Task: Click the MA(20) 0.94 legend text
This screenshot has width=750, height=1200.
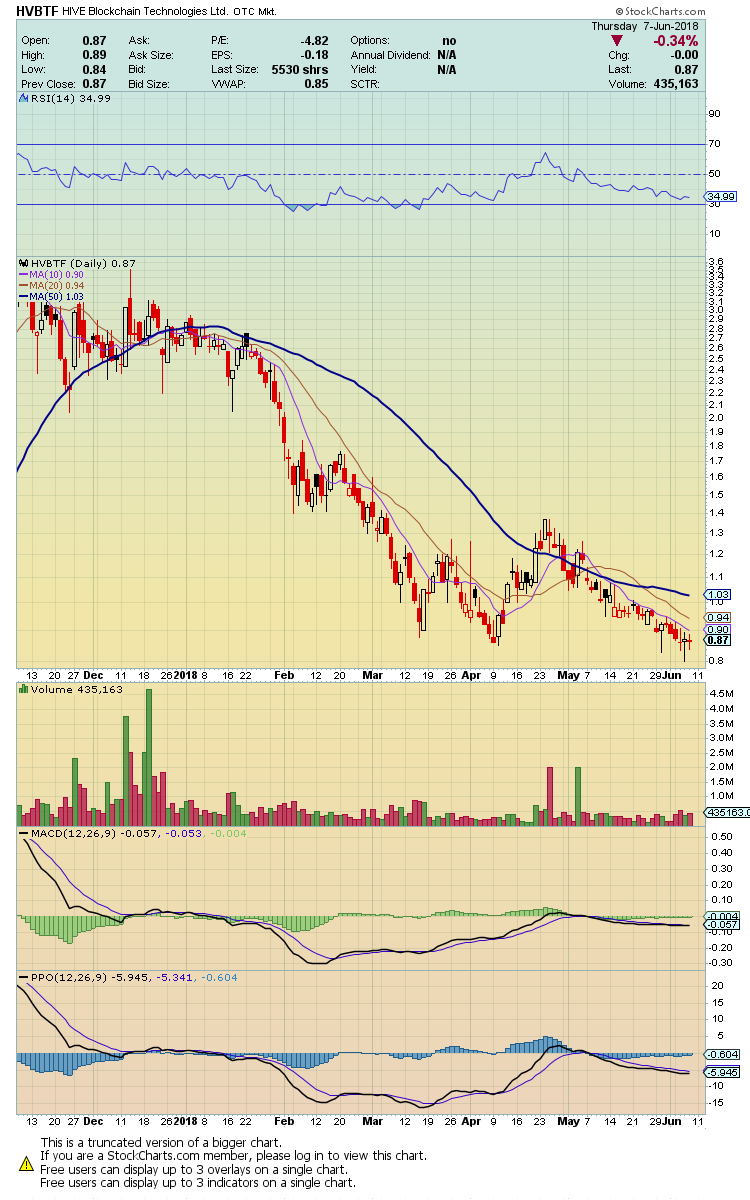Action: click(x=55, y=285)
